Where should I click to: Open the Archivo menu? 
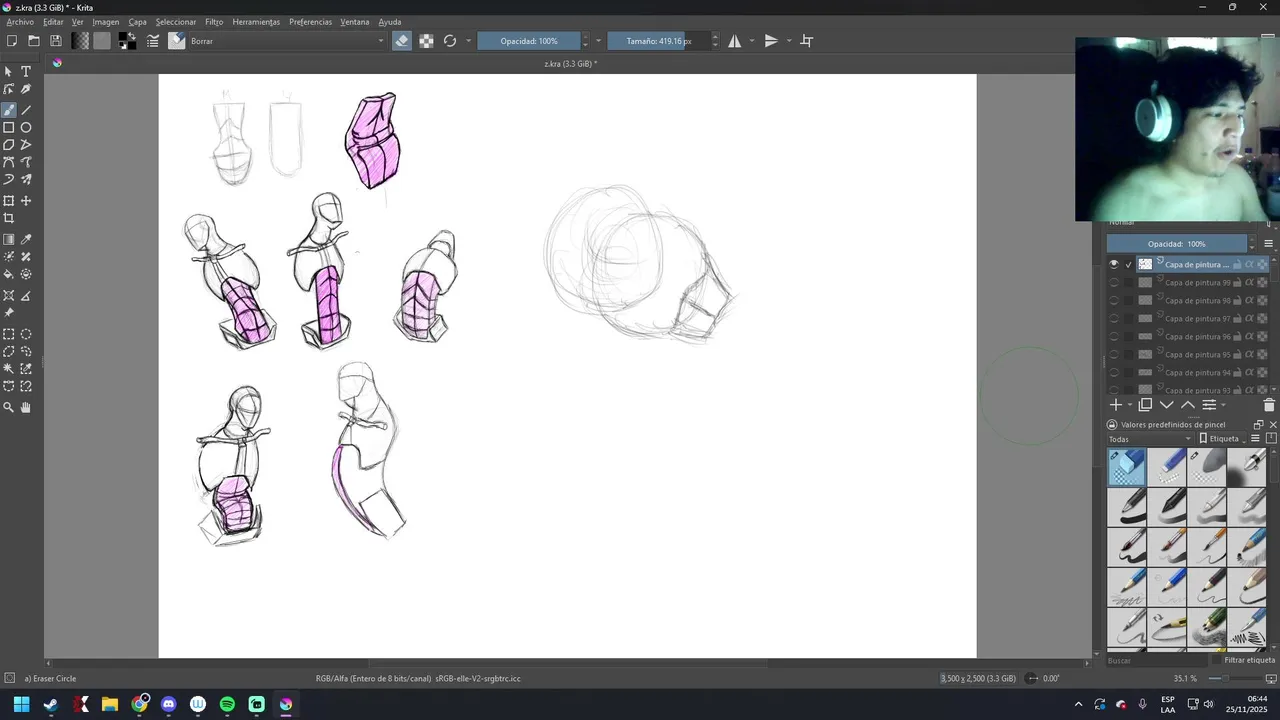(x=20, y=22)
